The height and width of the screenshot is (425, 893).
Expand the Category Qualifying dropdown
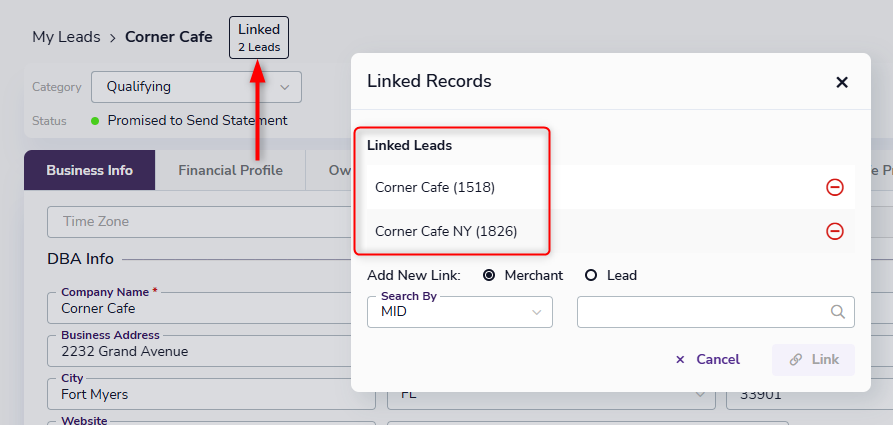tap(196, 87)
